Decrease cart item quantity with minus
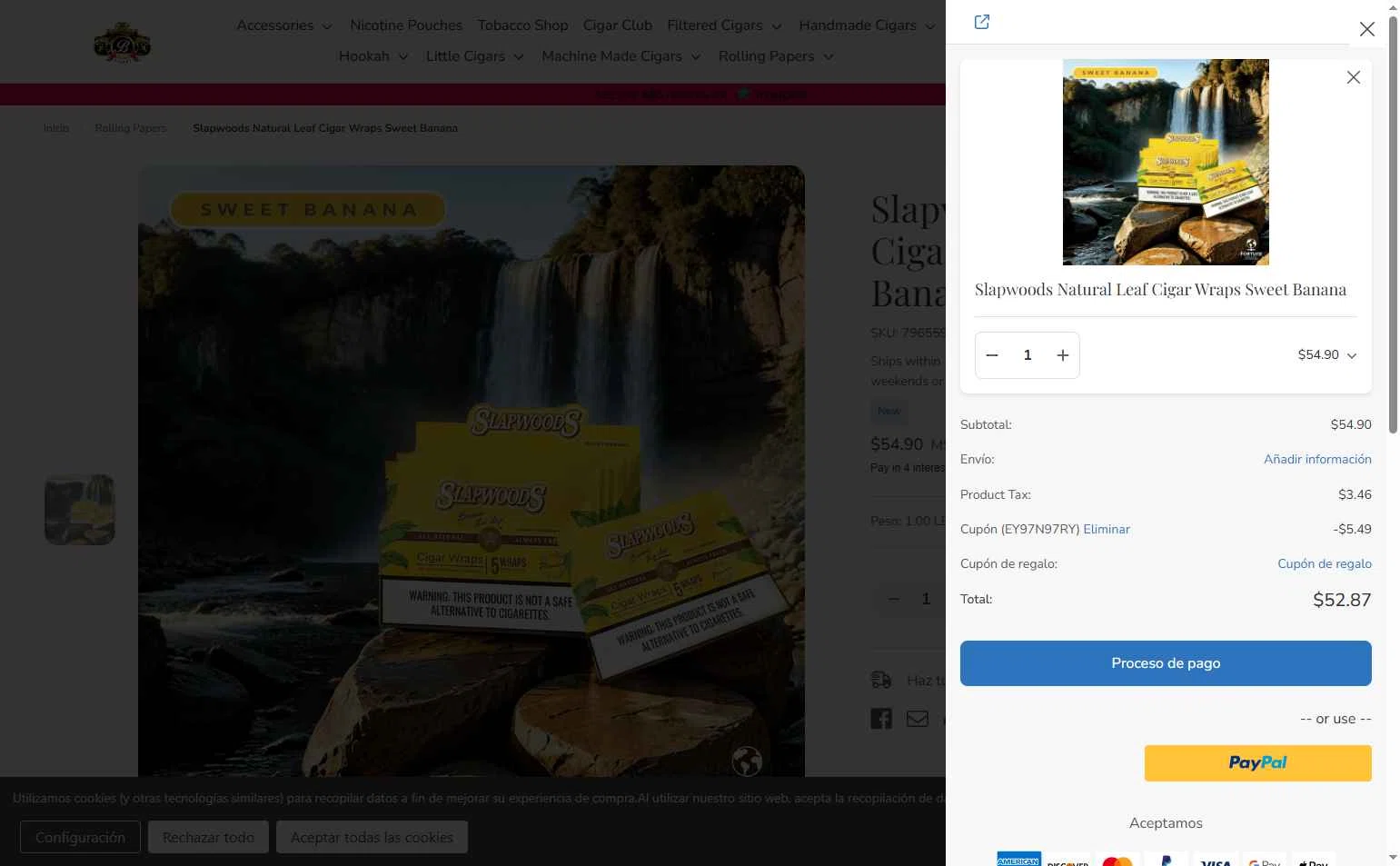 (x=992, y=355)
